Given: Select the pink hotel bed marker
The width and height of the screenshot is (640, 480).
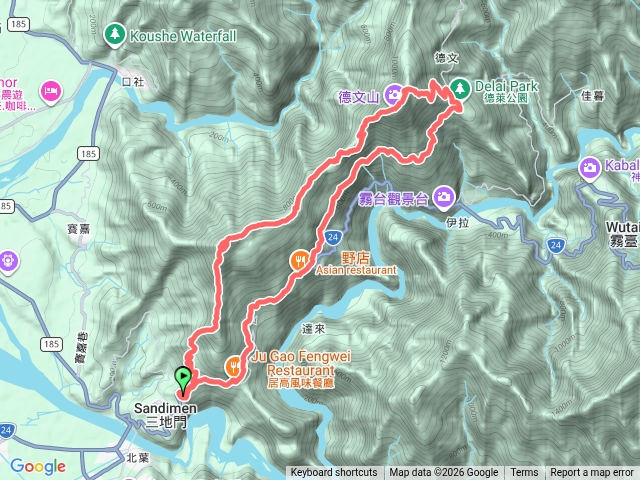Looking at the screenshot, I should pos(51,92).
